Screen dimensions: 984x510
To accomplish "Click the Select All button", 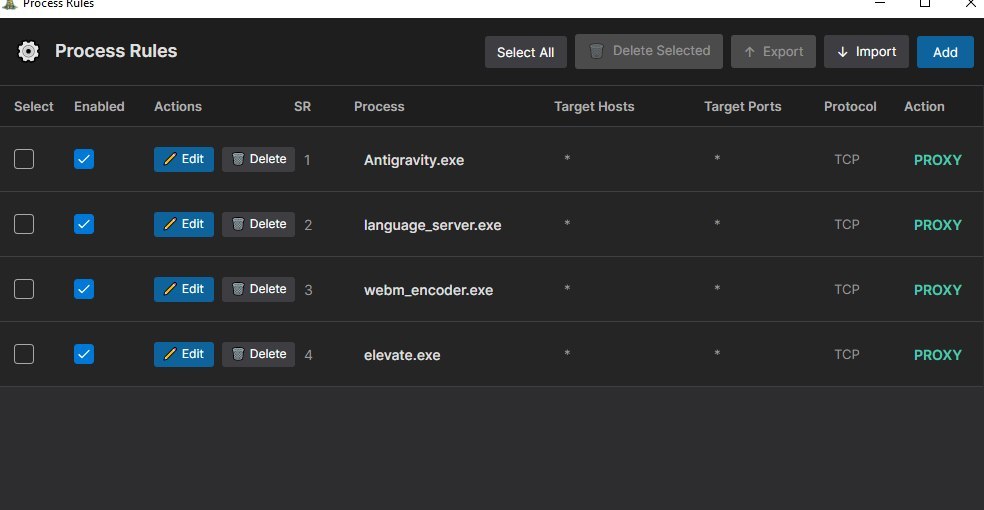I will [x=526, y=52].
